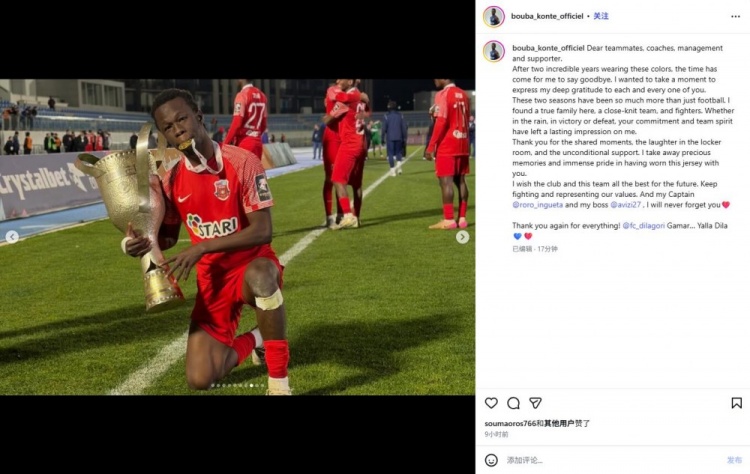Click the header profile avatar
750x474 pixels.
click(494, 16)
